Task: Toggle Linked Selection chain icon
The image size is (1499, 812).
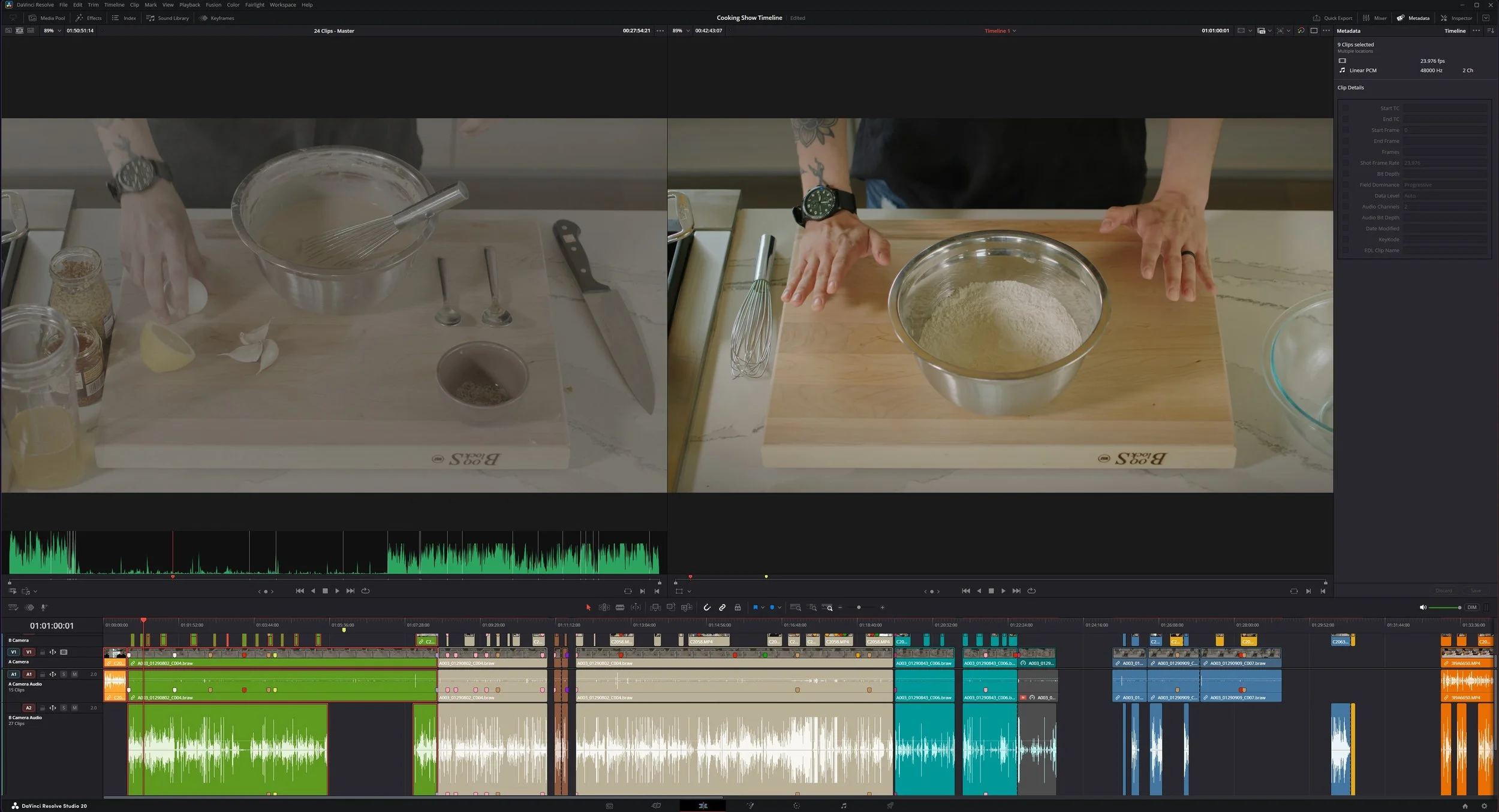Action: [723, 607]
